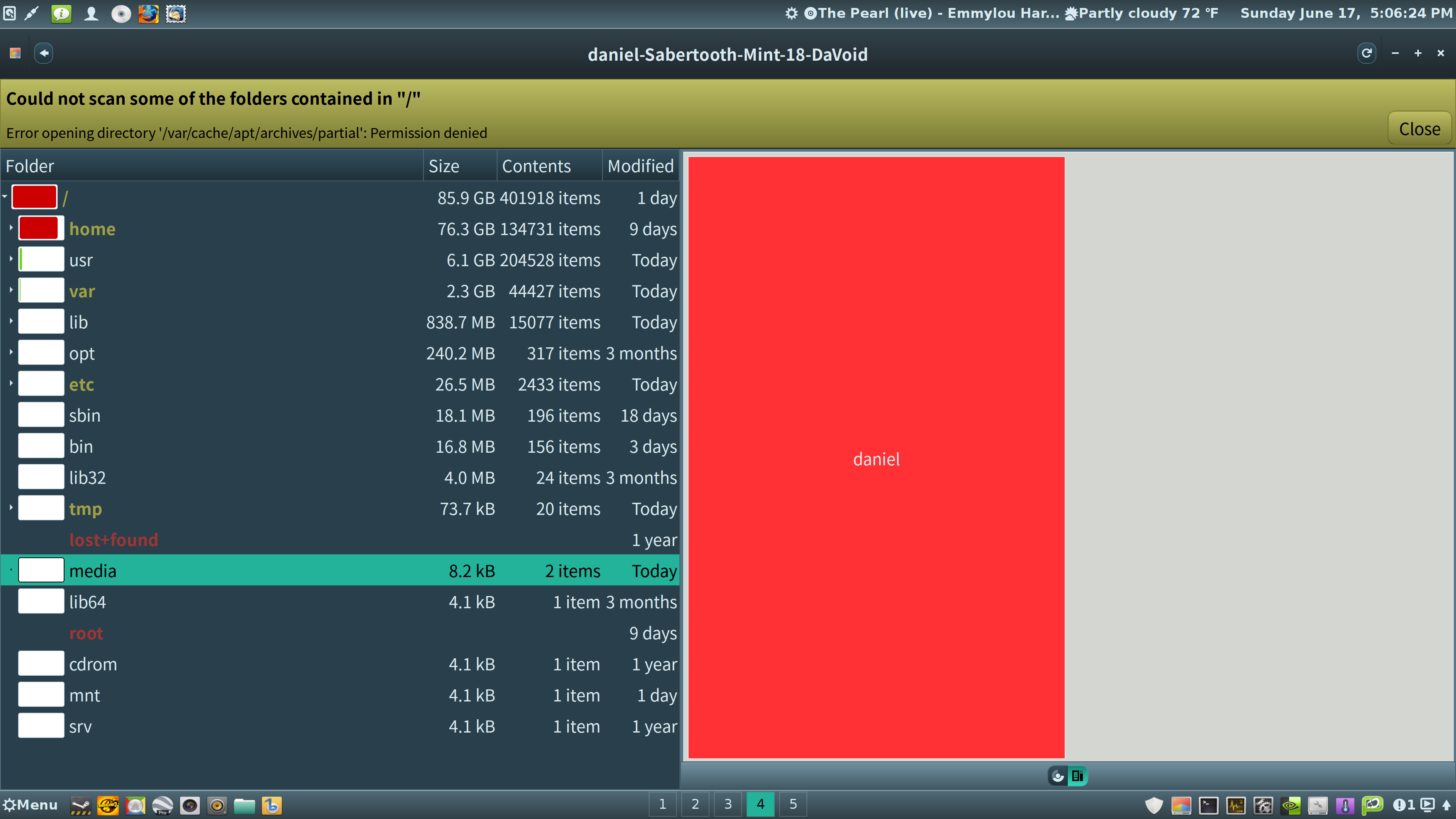Click the shield security tray icon

pos(1153,805)
